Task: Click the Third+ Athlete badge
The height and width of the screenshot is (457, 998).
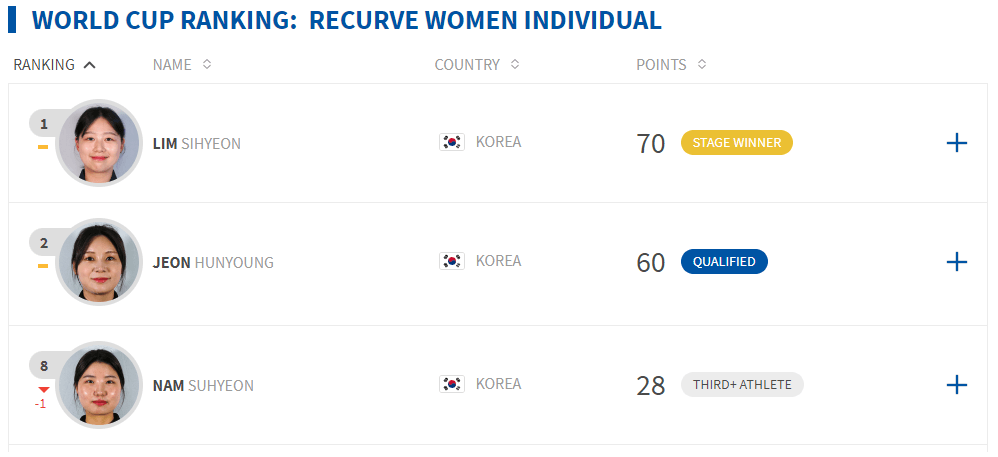Action: tap(742, 384)
